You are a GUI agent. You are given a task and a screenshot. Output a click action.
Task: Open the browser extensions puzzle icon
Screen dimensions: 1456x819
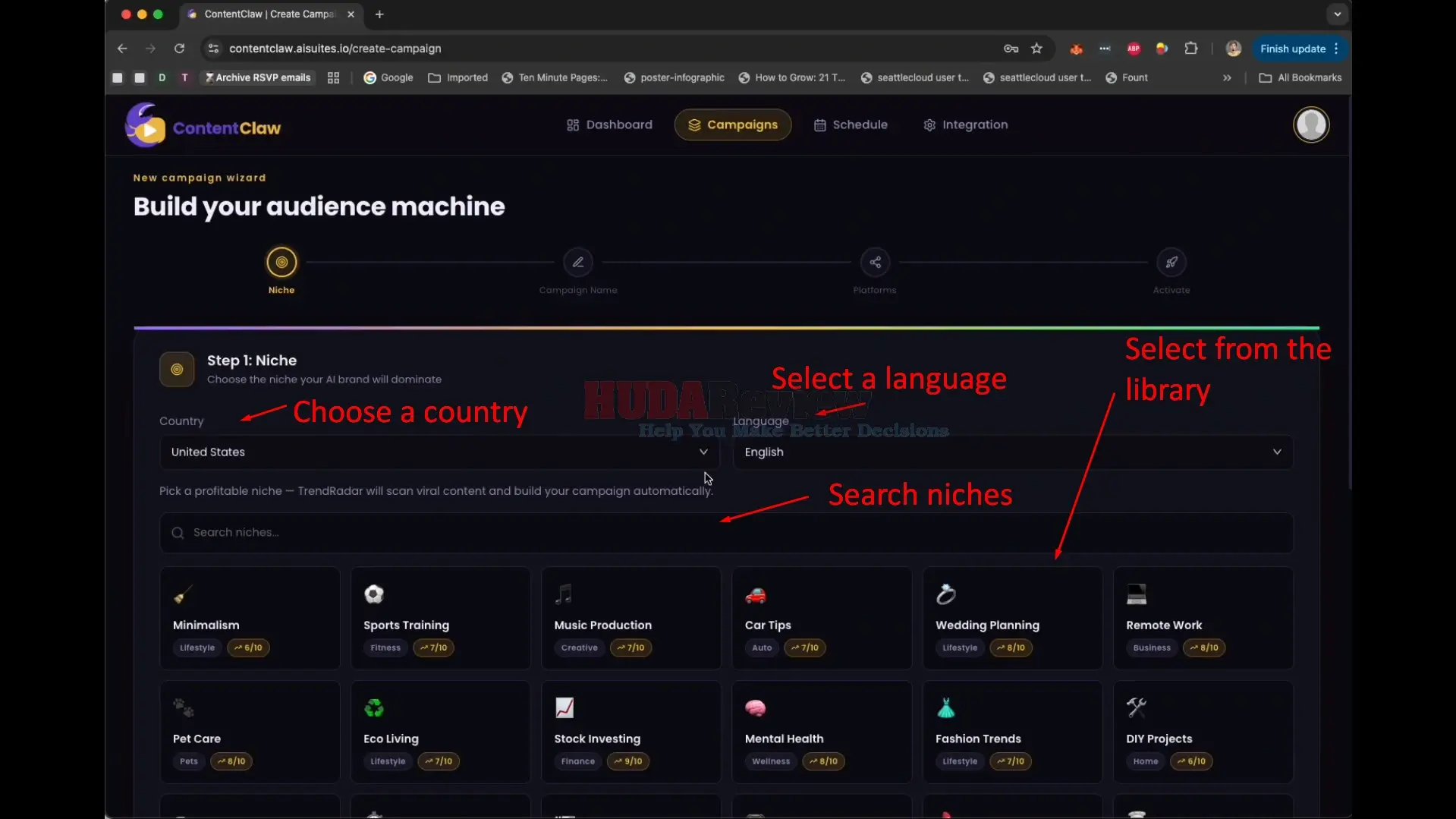(1191, 49)
